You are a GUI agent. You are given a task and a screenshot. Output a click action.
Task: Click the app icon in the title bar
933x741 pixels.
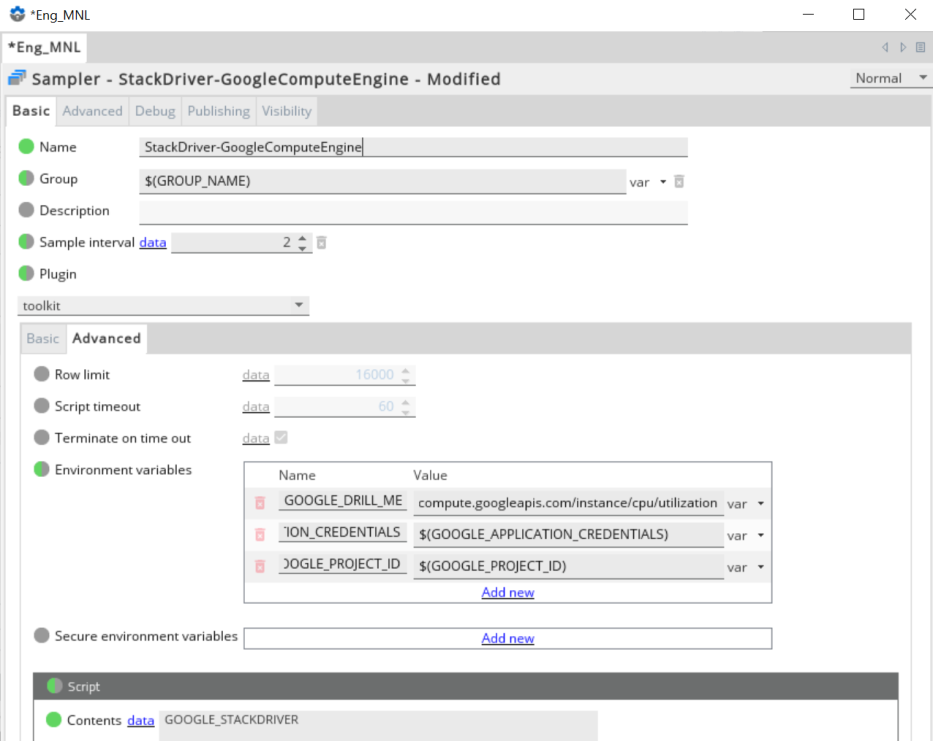(x=17, y=14)
